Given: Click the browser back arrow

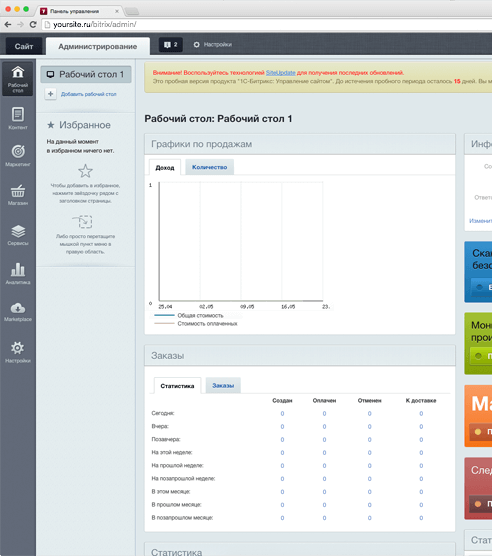Looking at the screenshot, I should (x=8, y=24).
